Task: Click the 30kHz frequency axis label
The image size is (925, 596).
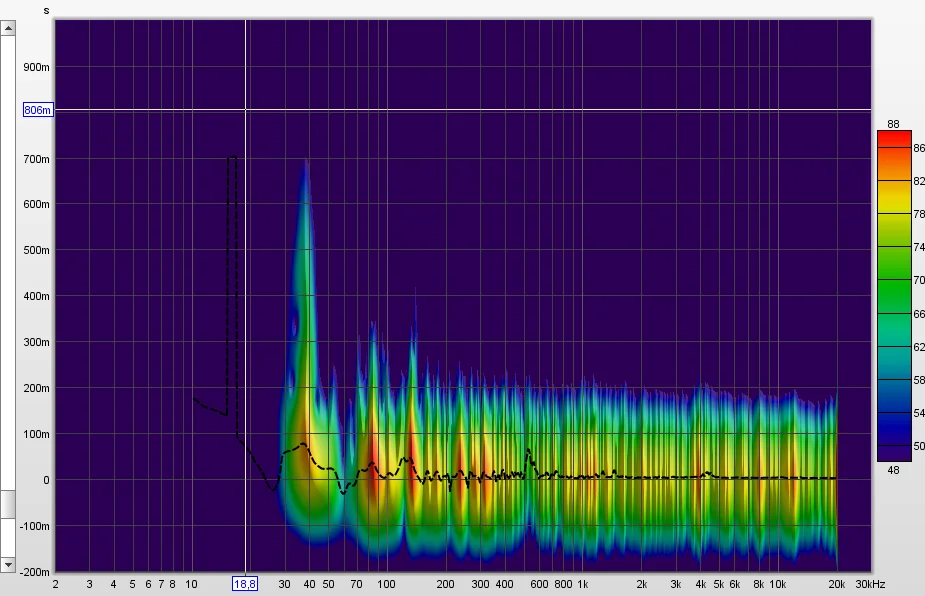Action: click(870, 584)
